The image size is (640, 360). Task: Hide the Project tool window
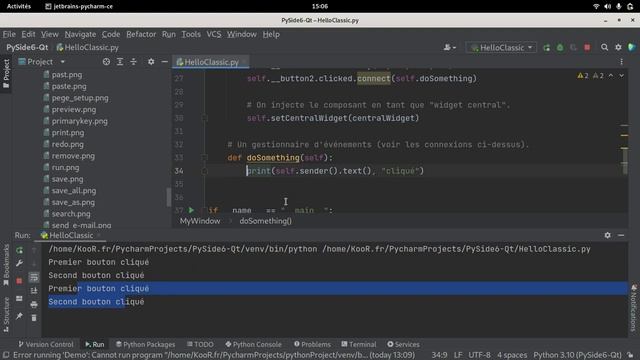164,62
